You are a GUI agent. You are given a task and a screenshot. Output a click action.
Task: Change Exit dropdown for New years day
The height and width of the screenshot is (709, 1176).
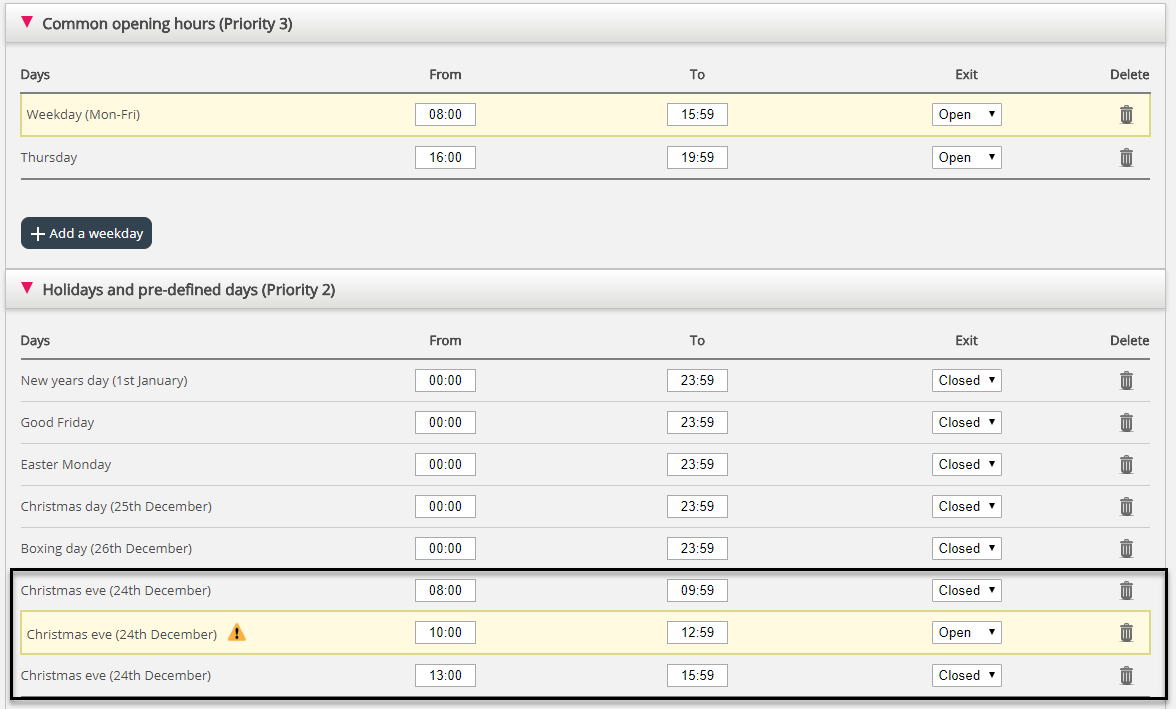[966, 381]
